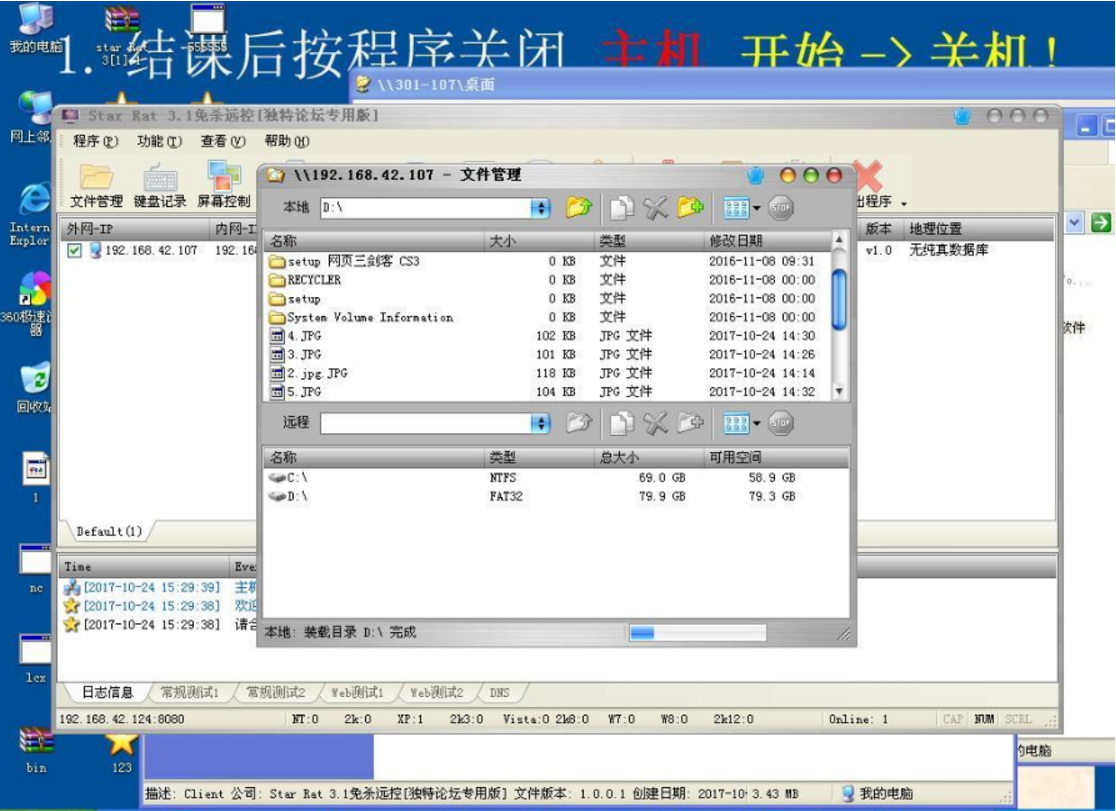Click the local pane copy icon
This screenshot has width=1116, height=811.
point(621,207)
